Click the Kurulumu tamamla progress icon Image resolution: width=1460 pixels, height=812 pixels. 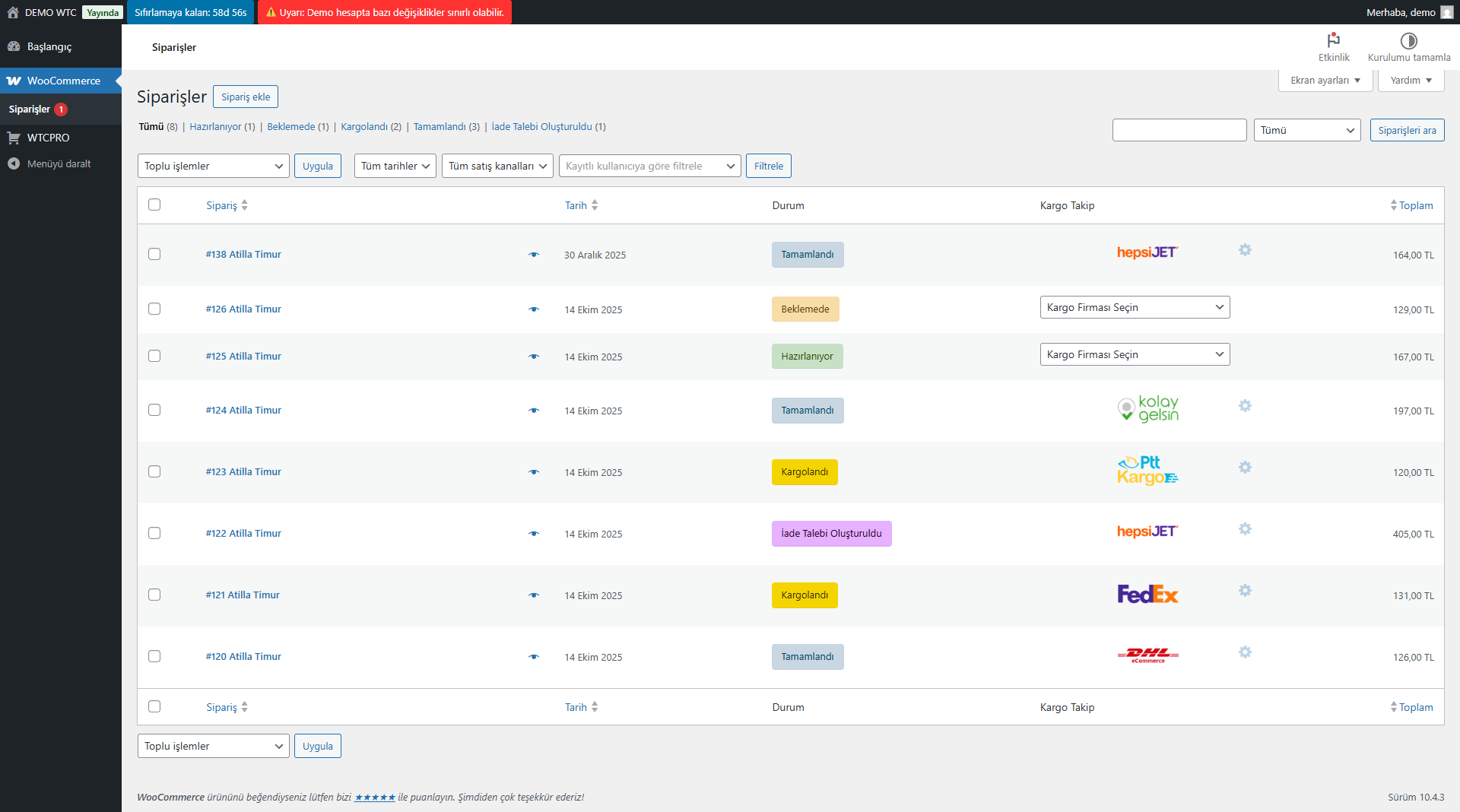[x=1408, y=40]
